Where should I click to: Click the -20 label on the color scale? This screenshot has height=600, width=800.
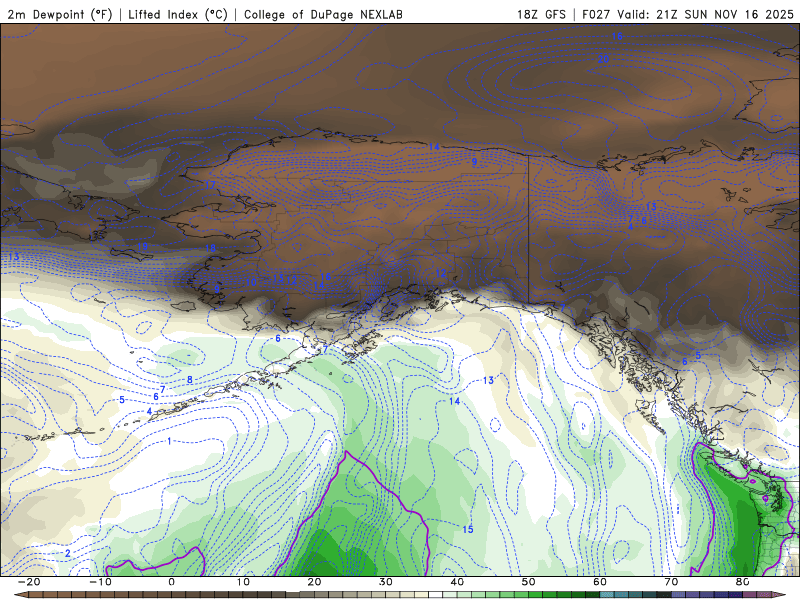(29, 582)
